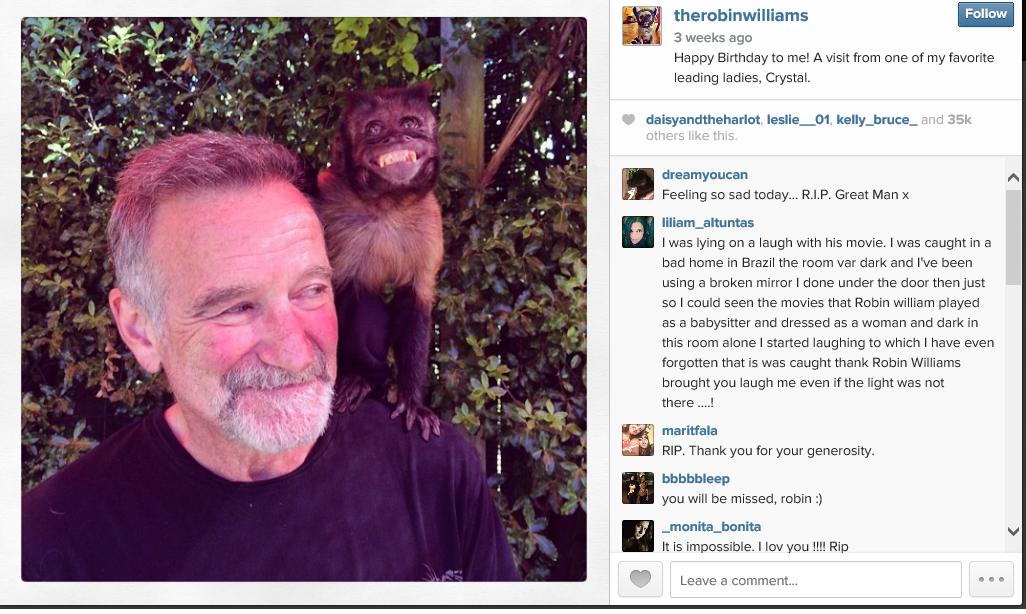The height and width of the screenshot is (614, 1026).
Task: Open leslie__01's profile link
Action: tap(798, 120)
